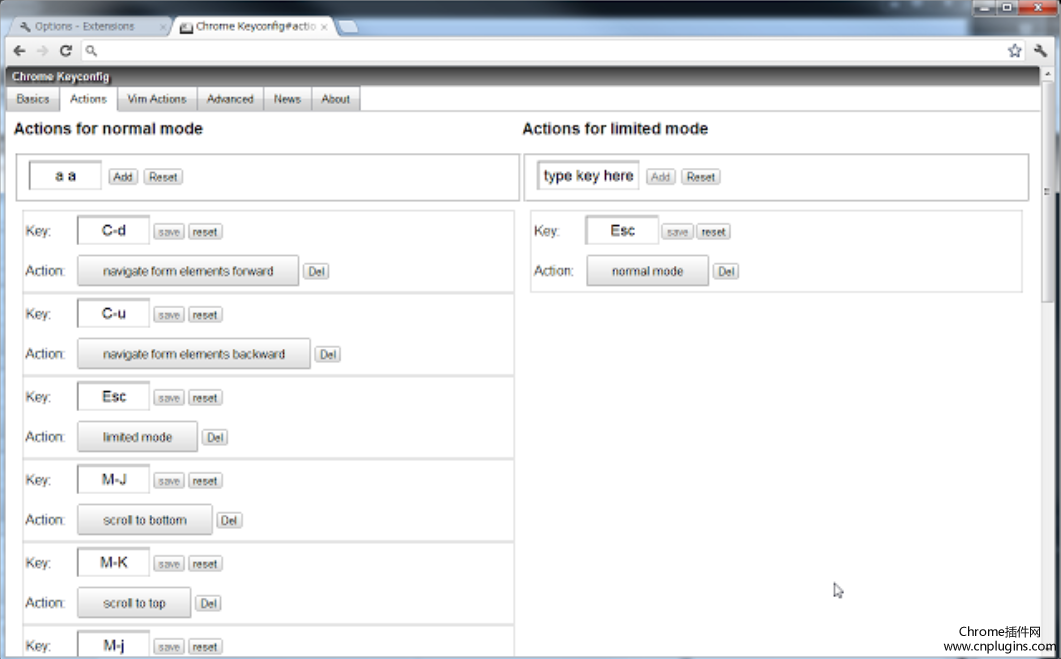This screenshot has width=1061, height=659.
Task: Save the M-K key binding
Action: tap(169, 564)
